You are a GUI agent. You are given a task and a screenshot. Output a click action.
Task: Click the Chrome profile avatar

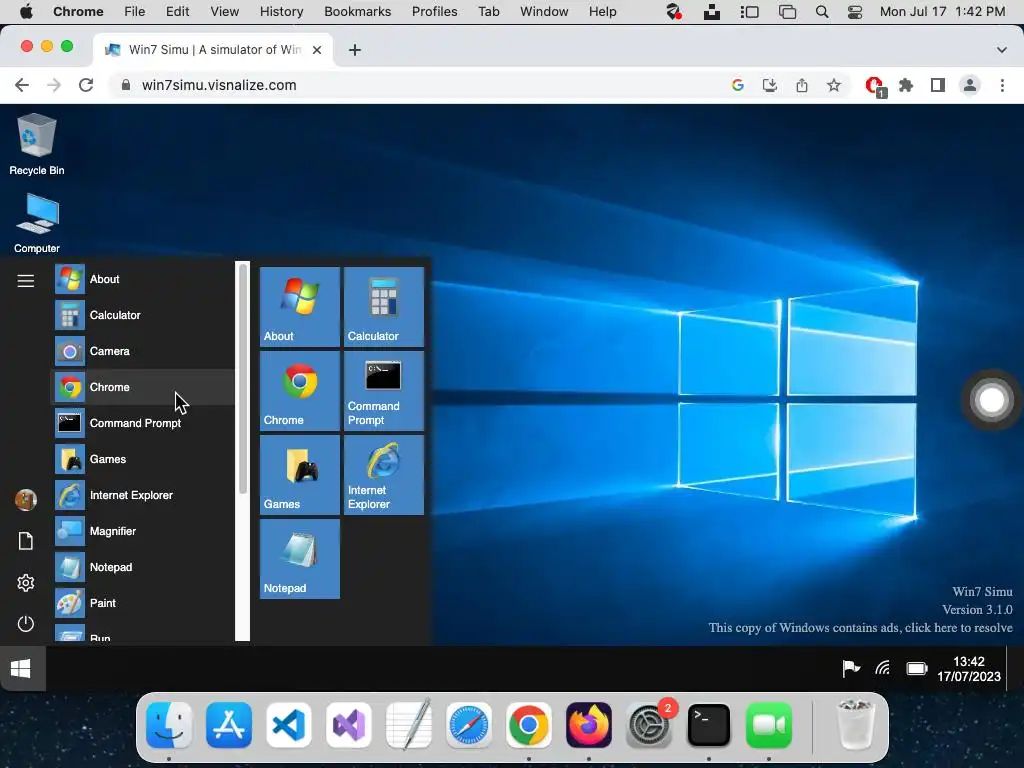pos(970,85)
